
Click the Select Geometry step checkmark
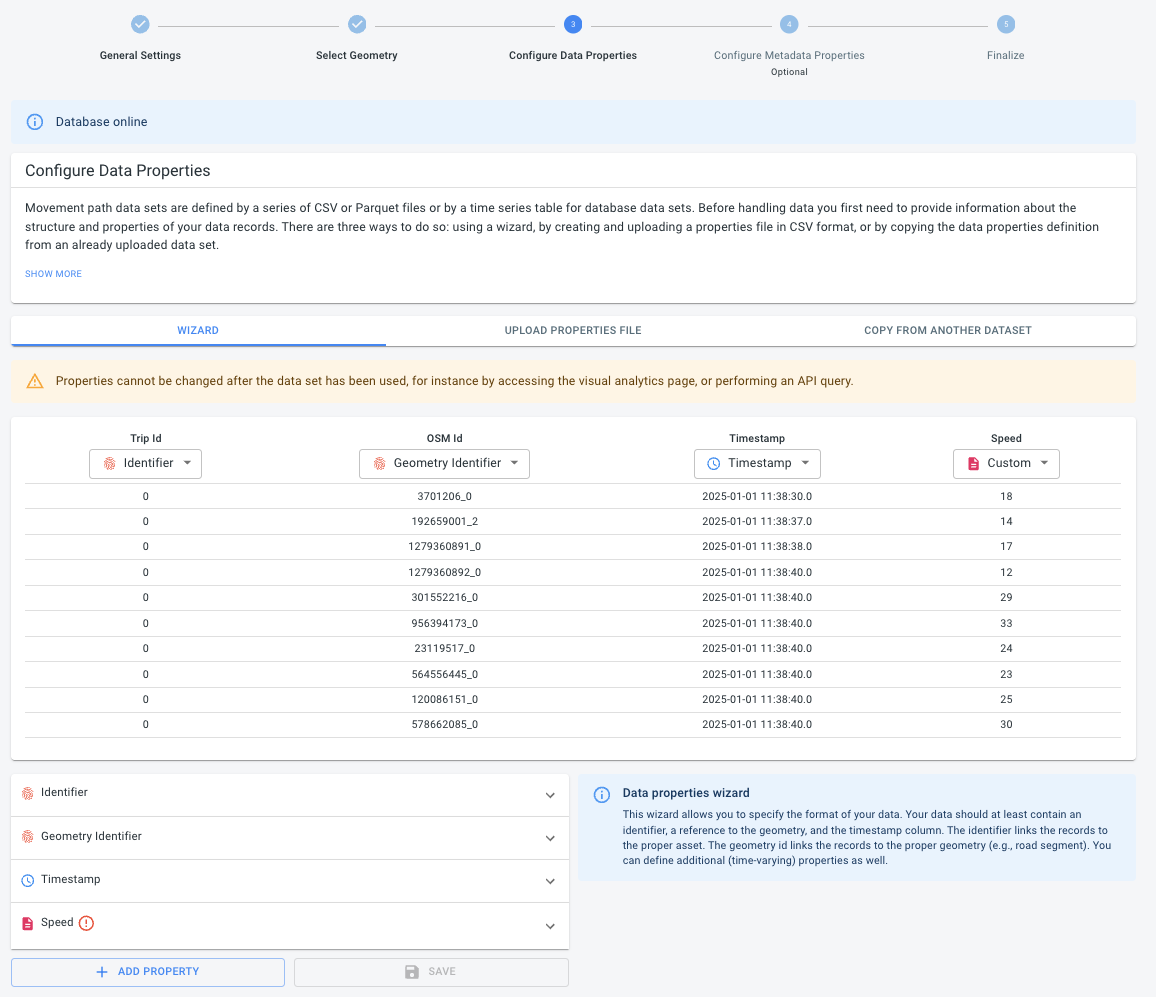coord(357,24)
